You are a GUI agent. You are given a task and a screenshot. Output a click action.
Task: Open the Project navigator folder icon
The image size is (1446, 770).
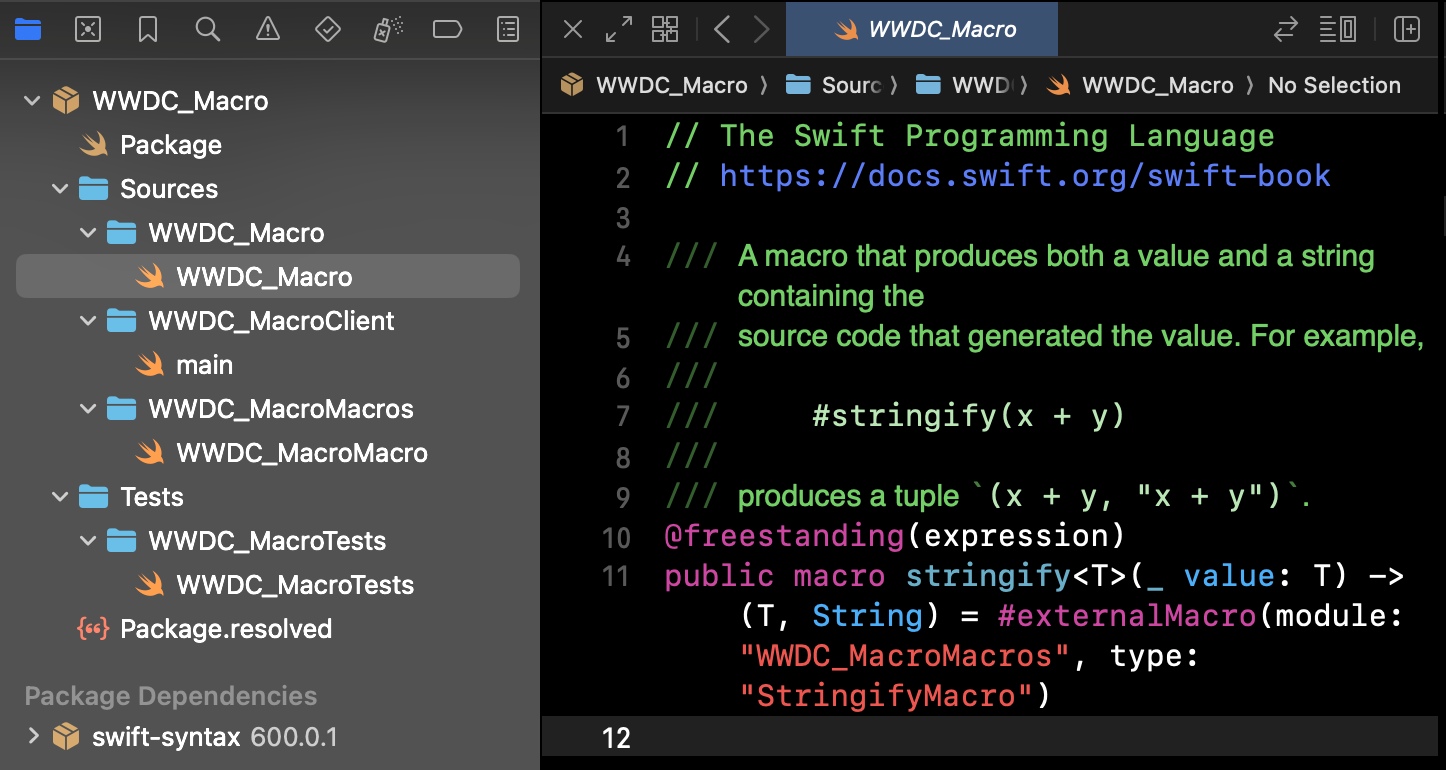(x=28, y=30)
